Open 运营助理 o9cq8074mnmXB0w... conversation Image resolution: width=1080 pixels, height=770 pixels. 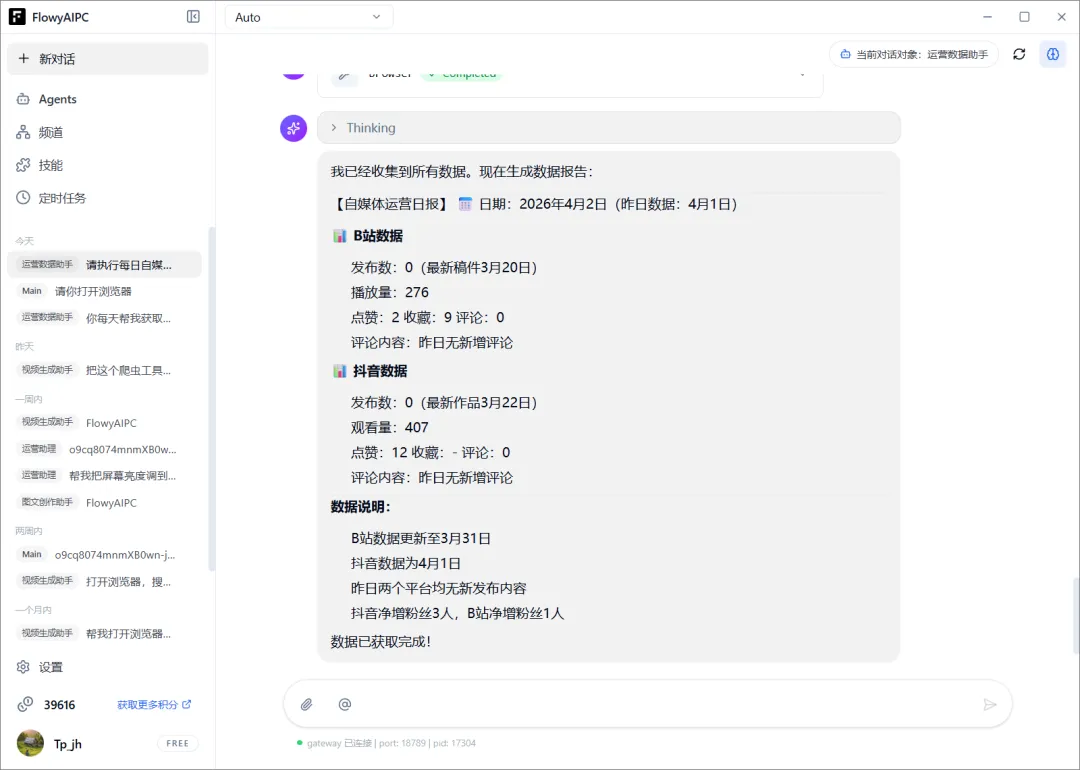coord(104,450)
